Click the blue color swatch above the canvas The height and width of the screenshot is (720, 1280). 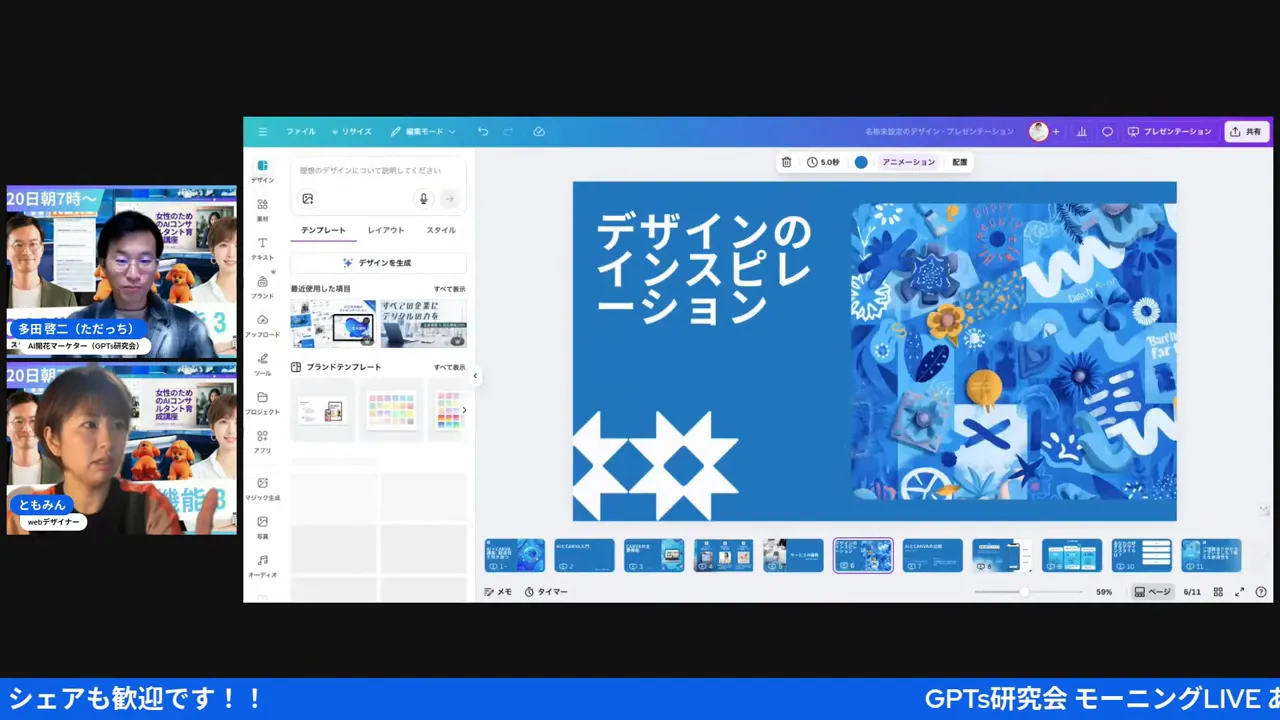click(x=860, y=162)
